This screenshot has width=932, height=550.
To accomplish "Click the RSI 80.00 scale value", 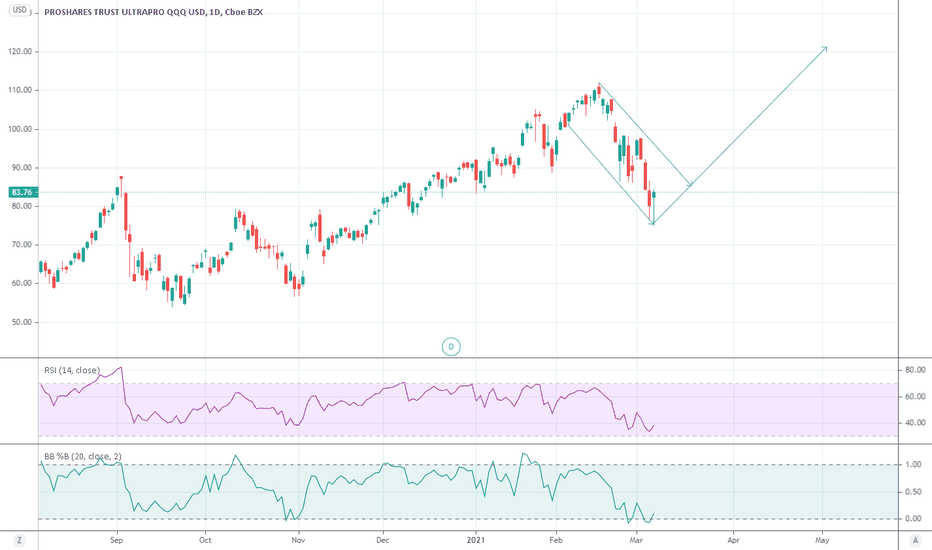I will tap(915, 370).
